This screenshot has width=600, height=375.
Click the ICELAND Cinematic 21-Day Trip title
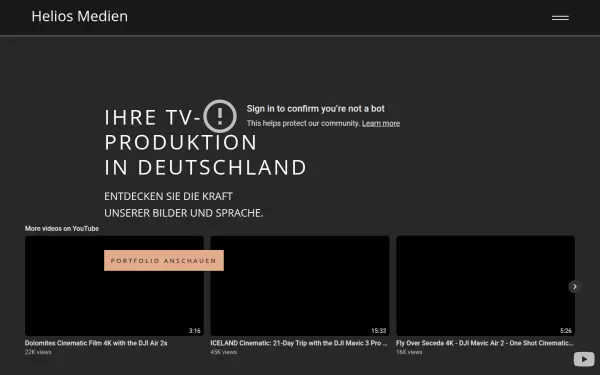point(299,343)
